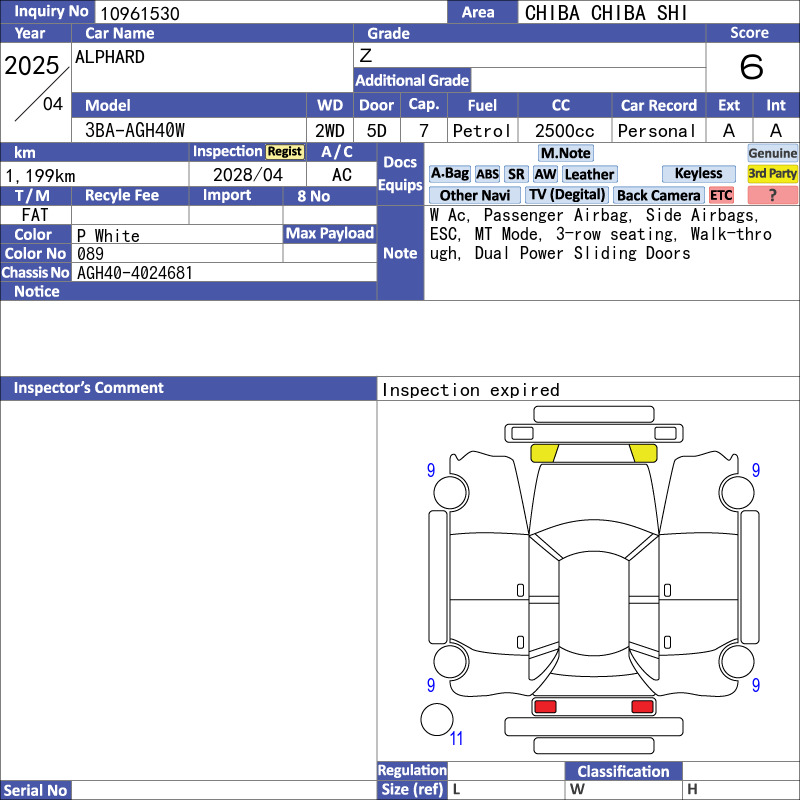Click the AW alloy wheels badge
Screen dimensions: 800x800
[545, 174]
